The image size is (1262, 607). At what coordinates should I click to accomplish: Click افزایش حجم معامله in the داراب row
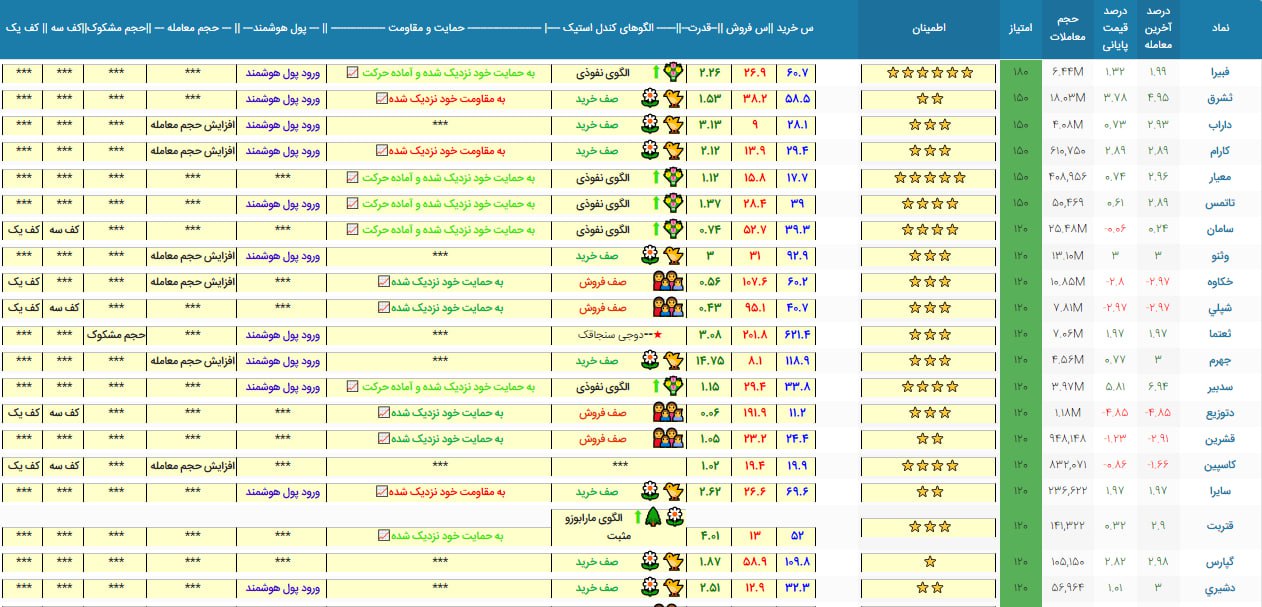coord(190,124)
